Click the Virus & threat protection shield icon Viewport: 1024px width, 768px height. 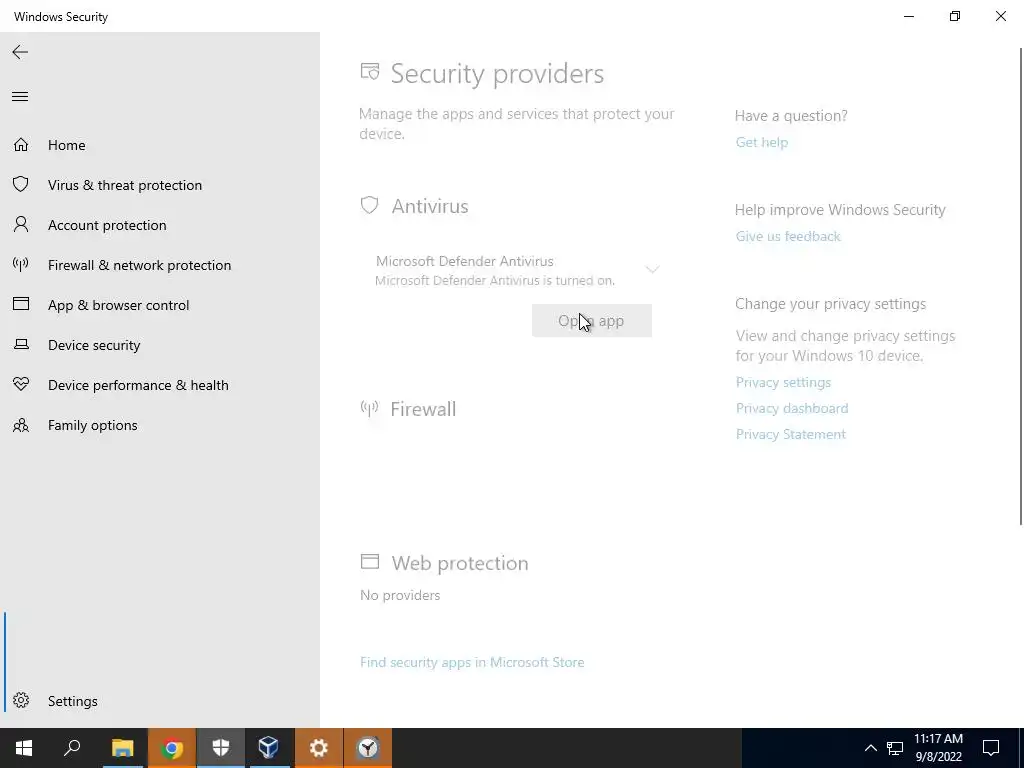[x=21, y=184]
